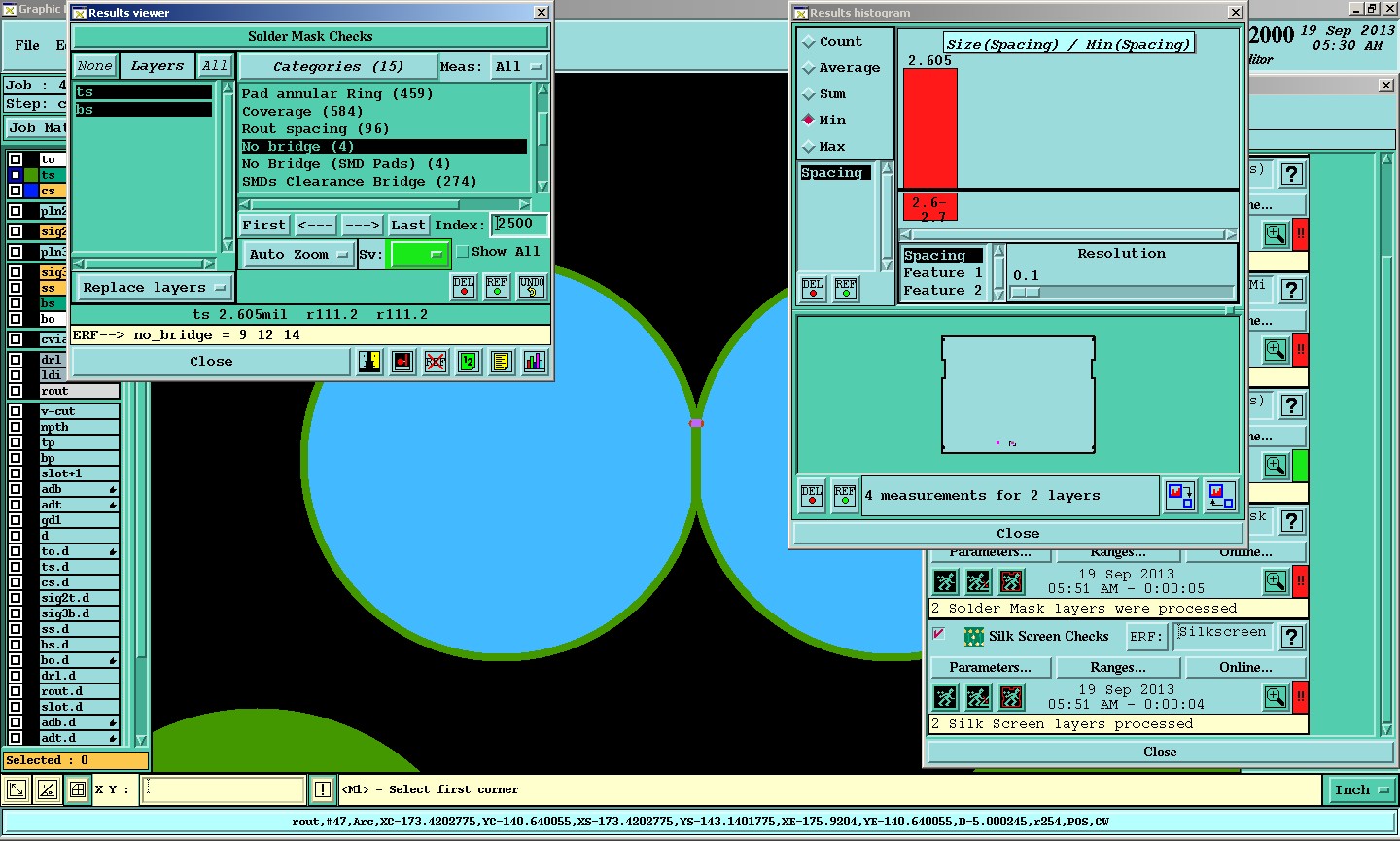Select 'Rout spacing (96)' category

[316, 129]
